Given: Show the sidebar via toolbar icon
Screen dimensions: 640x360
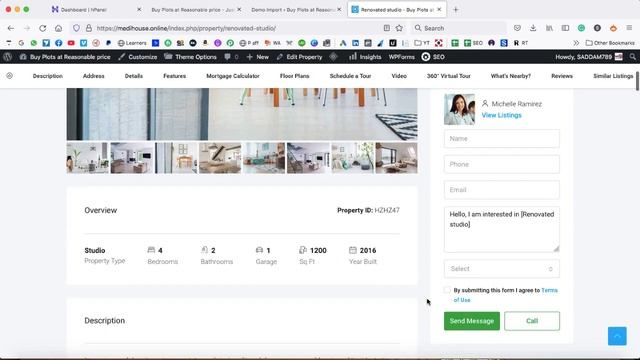Looking at the screenshot, I should pos(565,28).
